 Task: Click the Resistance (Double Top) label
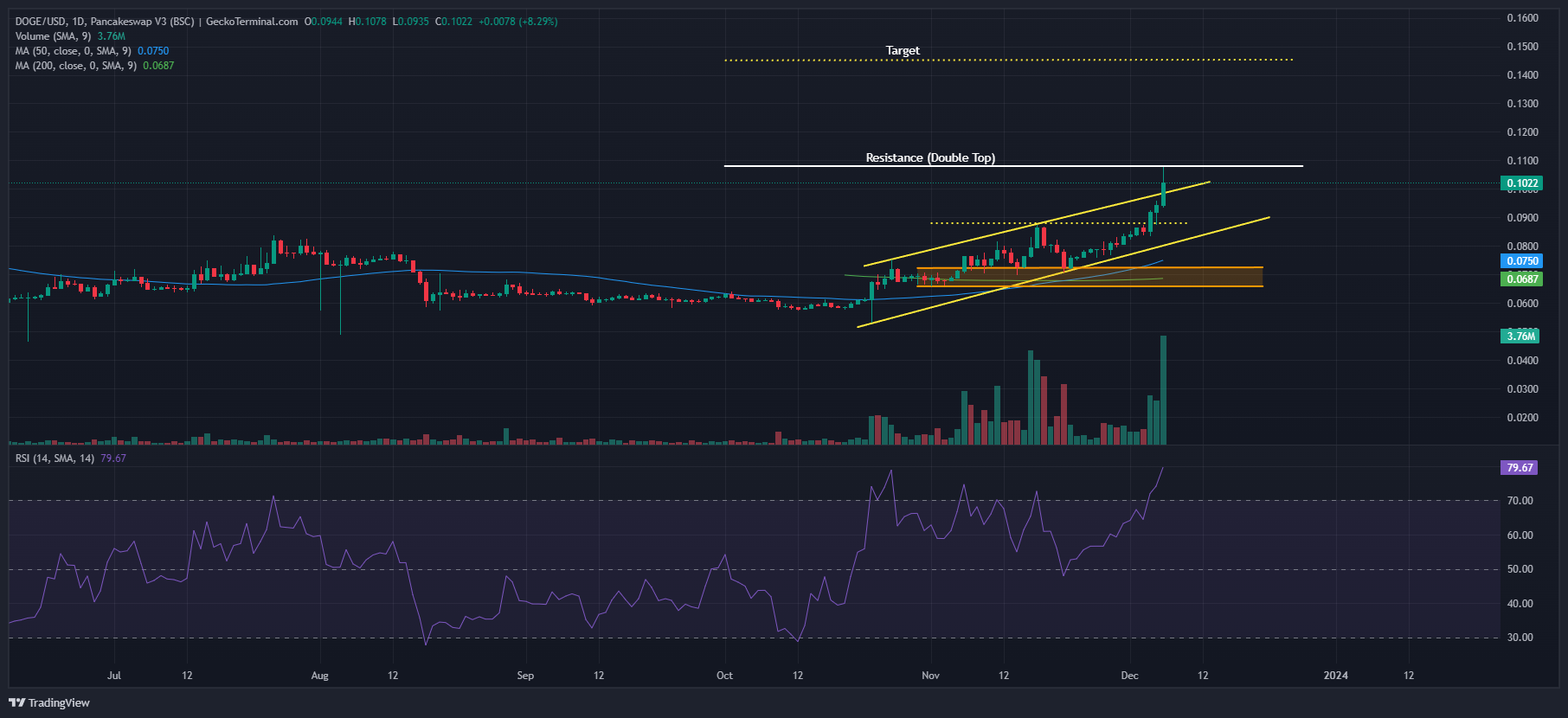point(930,157)
